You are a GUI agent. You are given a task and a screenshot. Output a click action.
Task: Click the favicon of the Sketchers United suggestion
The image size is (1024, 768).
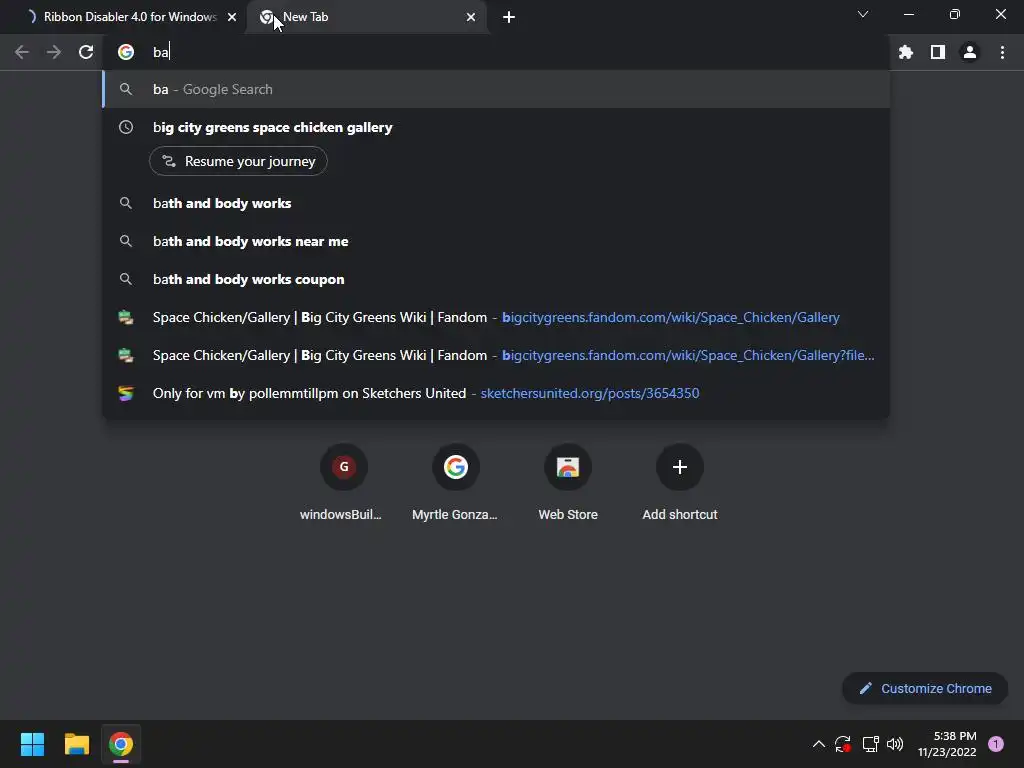[126, 393]
